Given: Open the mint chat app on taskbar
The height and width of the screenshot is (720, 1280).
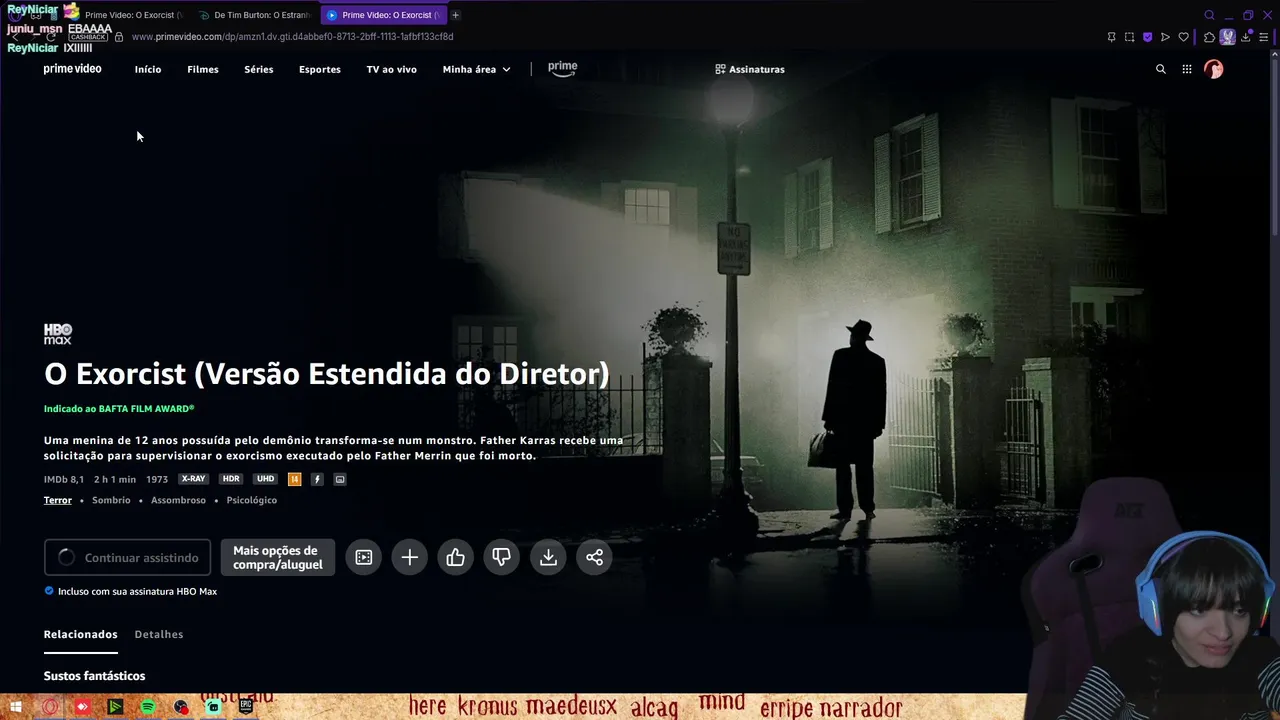Looking at the screenshot, I should [213, 707].
